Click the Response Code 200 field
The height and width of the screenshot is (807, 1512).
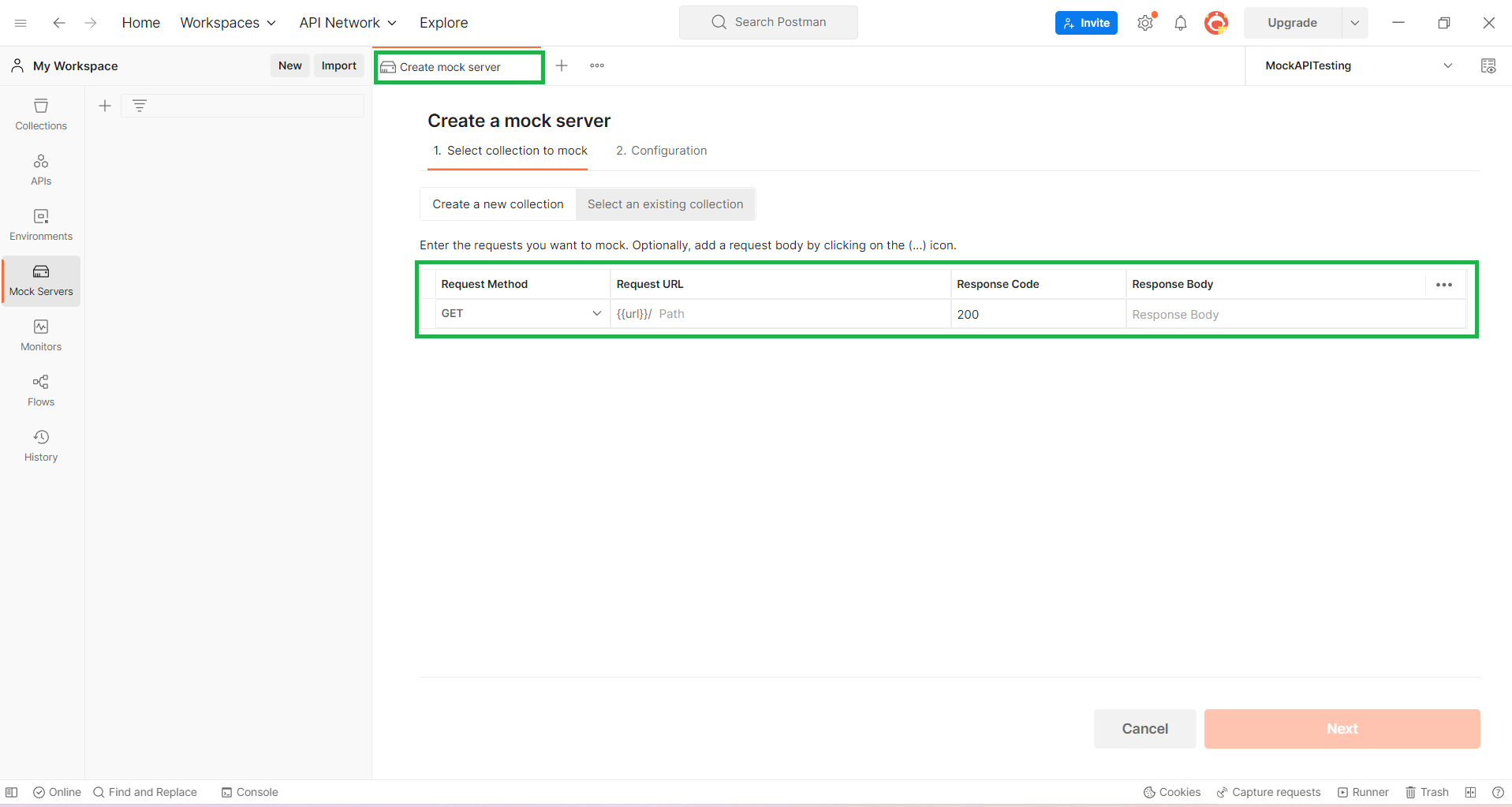pos(1038,314)
